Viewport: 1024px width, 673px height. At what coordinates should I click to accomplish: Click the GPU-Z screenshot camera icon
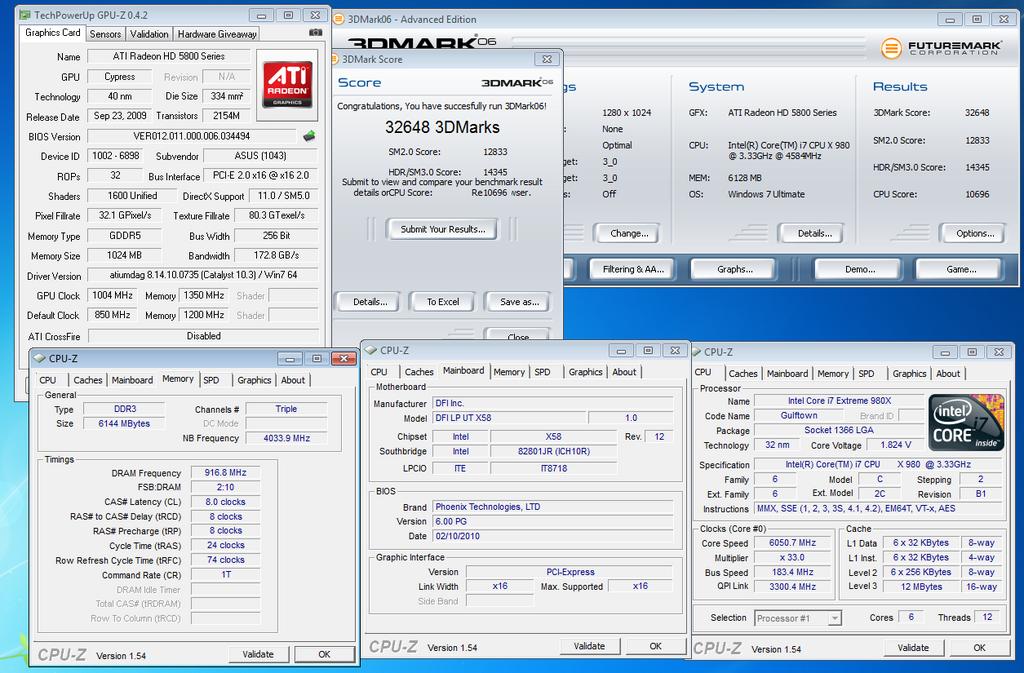tap(315, 32)
